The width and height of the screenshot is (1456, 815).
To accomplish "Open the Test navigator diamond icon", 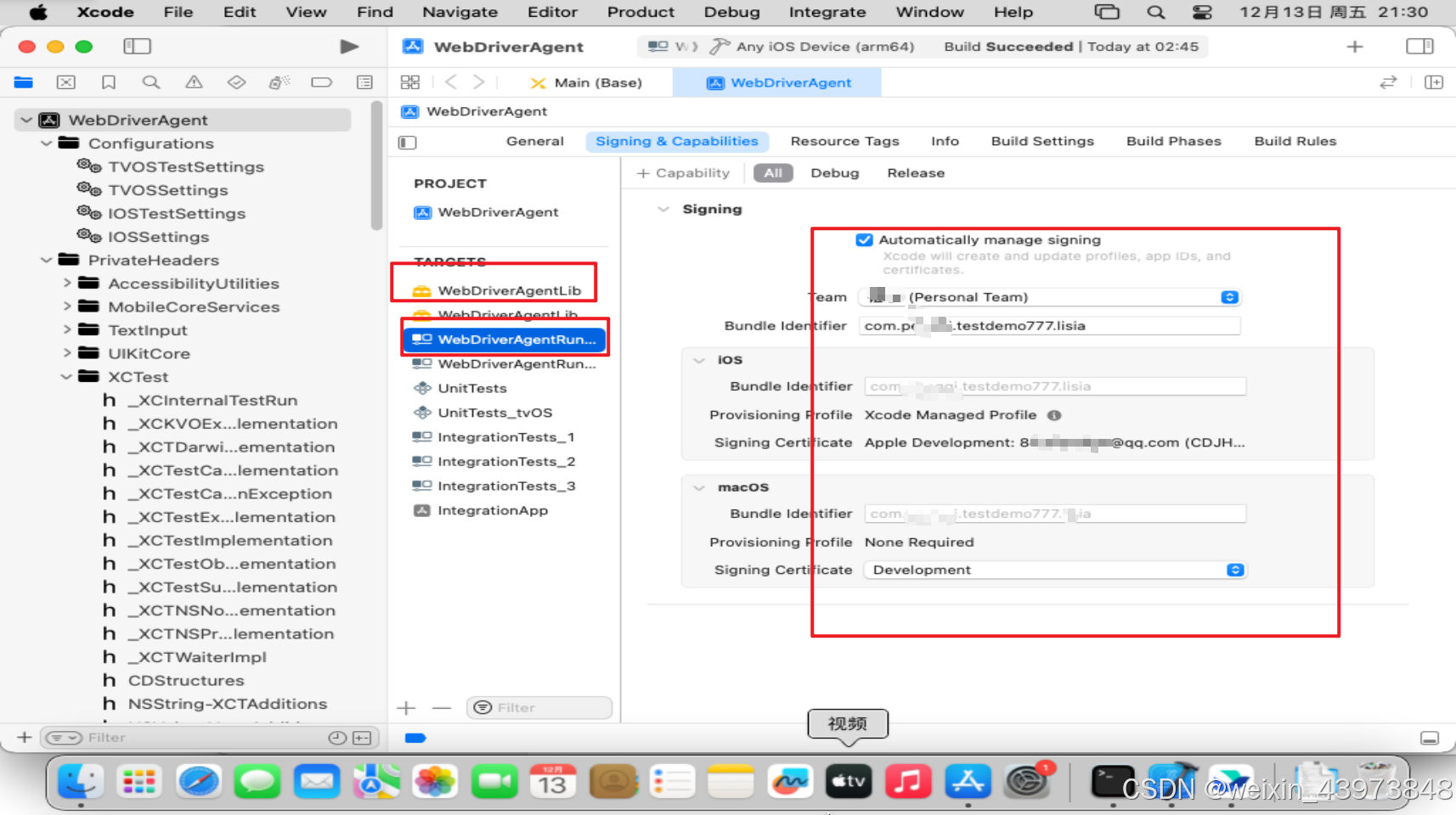I will (x=236, y=82).
